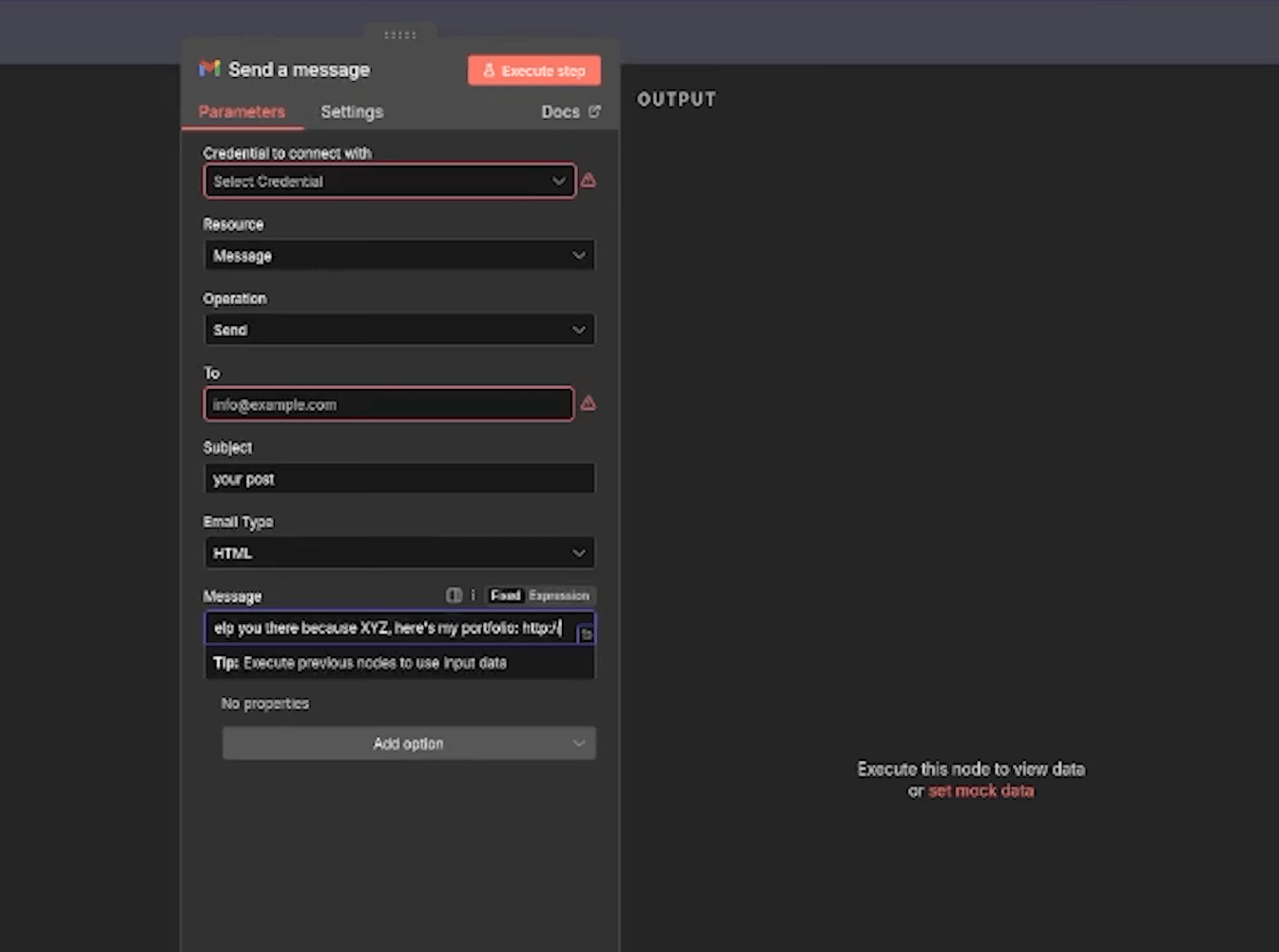The image size is (1279, 952).
Task: Expand the Add option dropdown
Action: point(409,744)
